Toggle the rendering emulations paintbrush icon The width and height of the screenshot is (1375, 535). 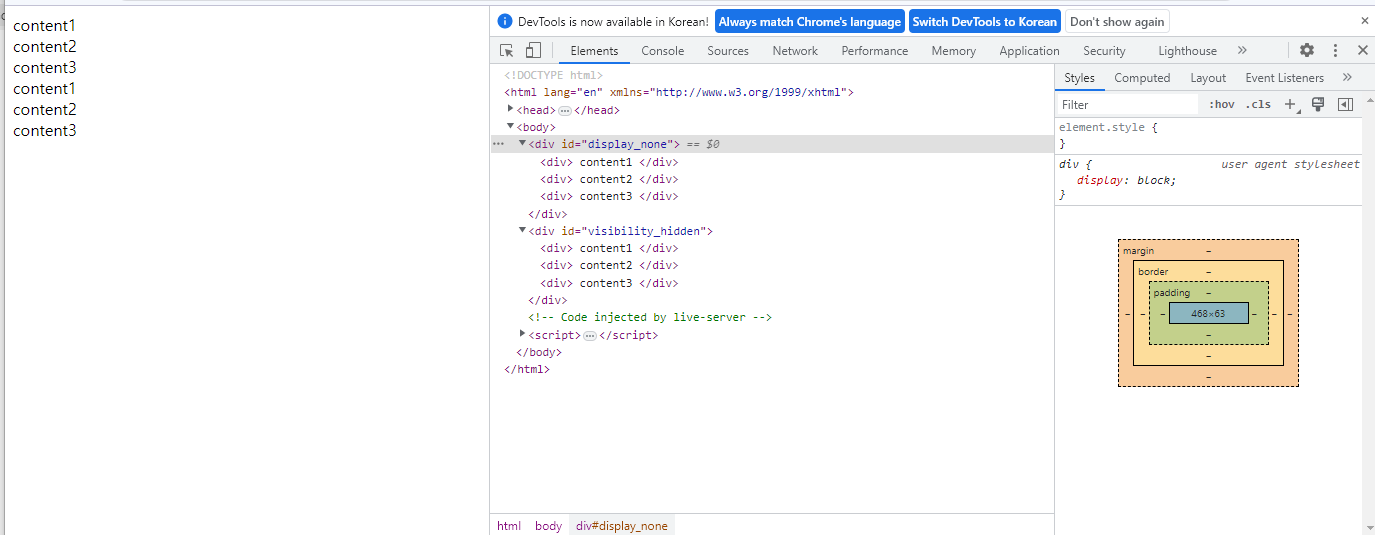pos(1318,104)
